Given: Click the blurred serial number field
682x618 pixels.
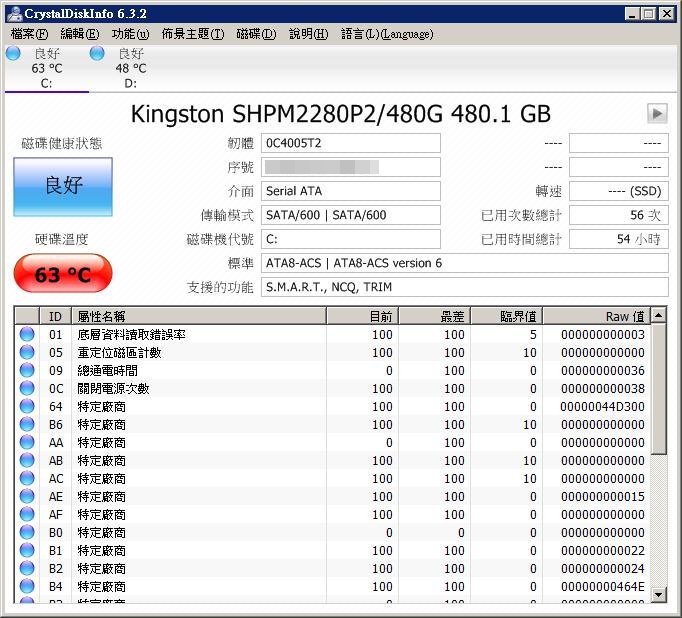Looking at the screenshot, I should point(351,167).
